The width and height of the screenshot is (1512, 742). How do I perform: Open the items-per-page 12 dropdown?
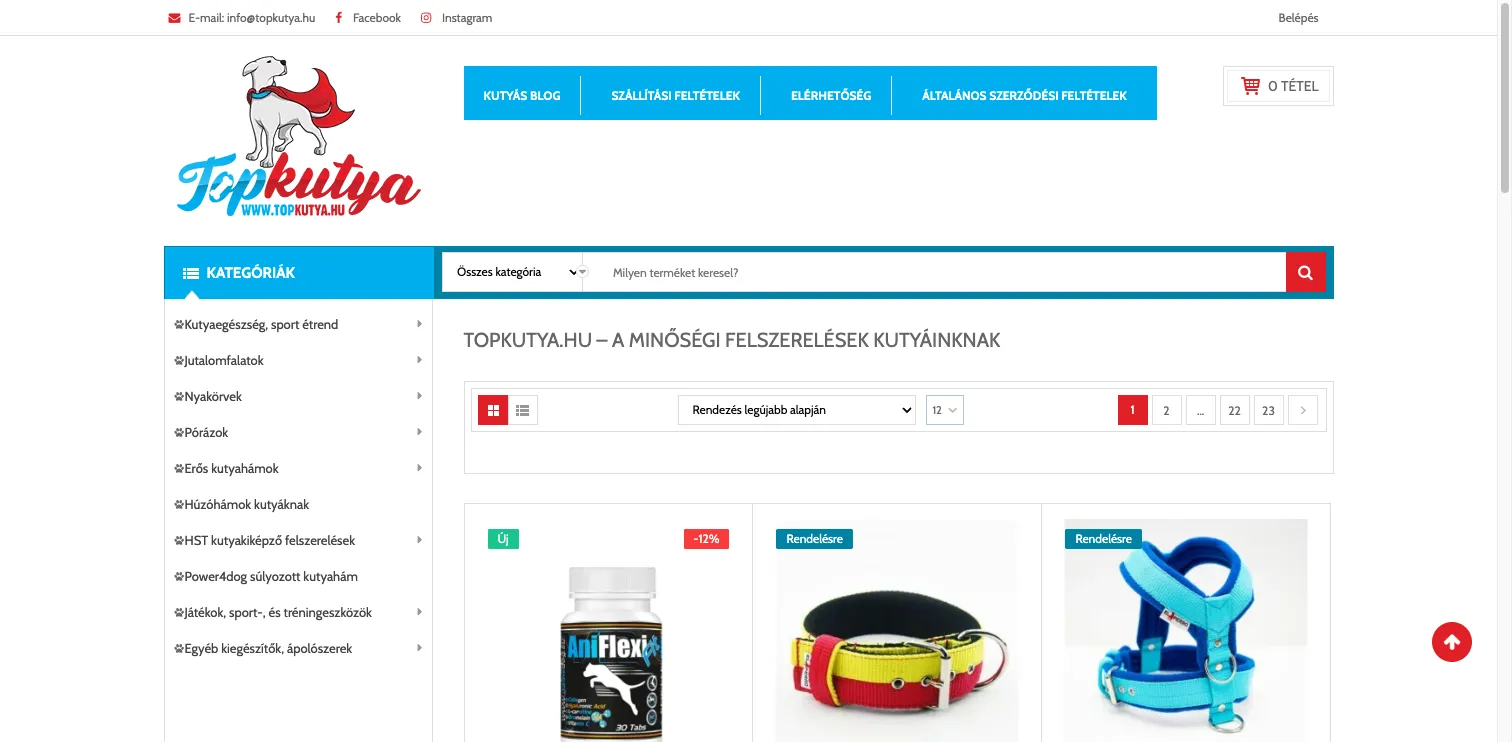point(945,410)
